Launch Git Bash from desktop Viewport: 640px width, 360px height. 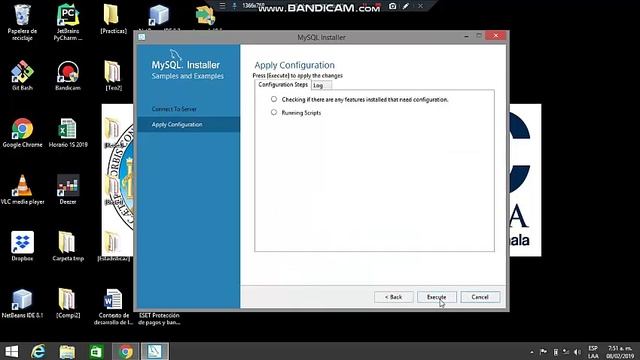coord(22,76)
